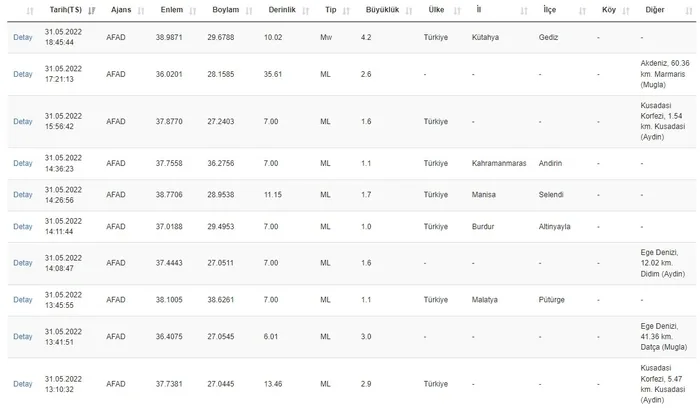The height and width of the screenshot is (408, 700).
Task: Sort by Enlem sort icon
Action: (x=193, y=11)
